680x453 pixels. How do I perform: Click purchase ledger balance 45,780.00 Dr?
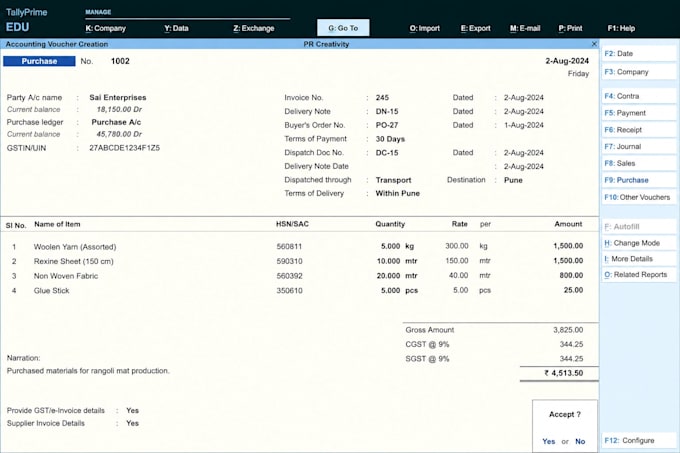[x=119, y=134]
